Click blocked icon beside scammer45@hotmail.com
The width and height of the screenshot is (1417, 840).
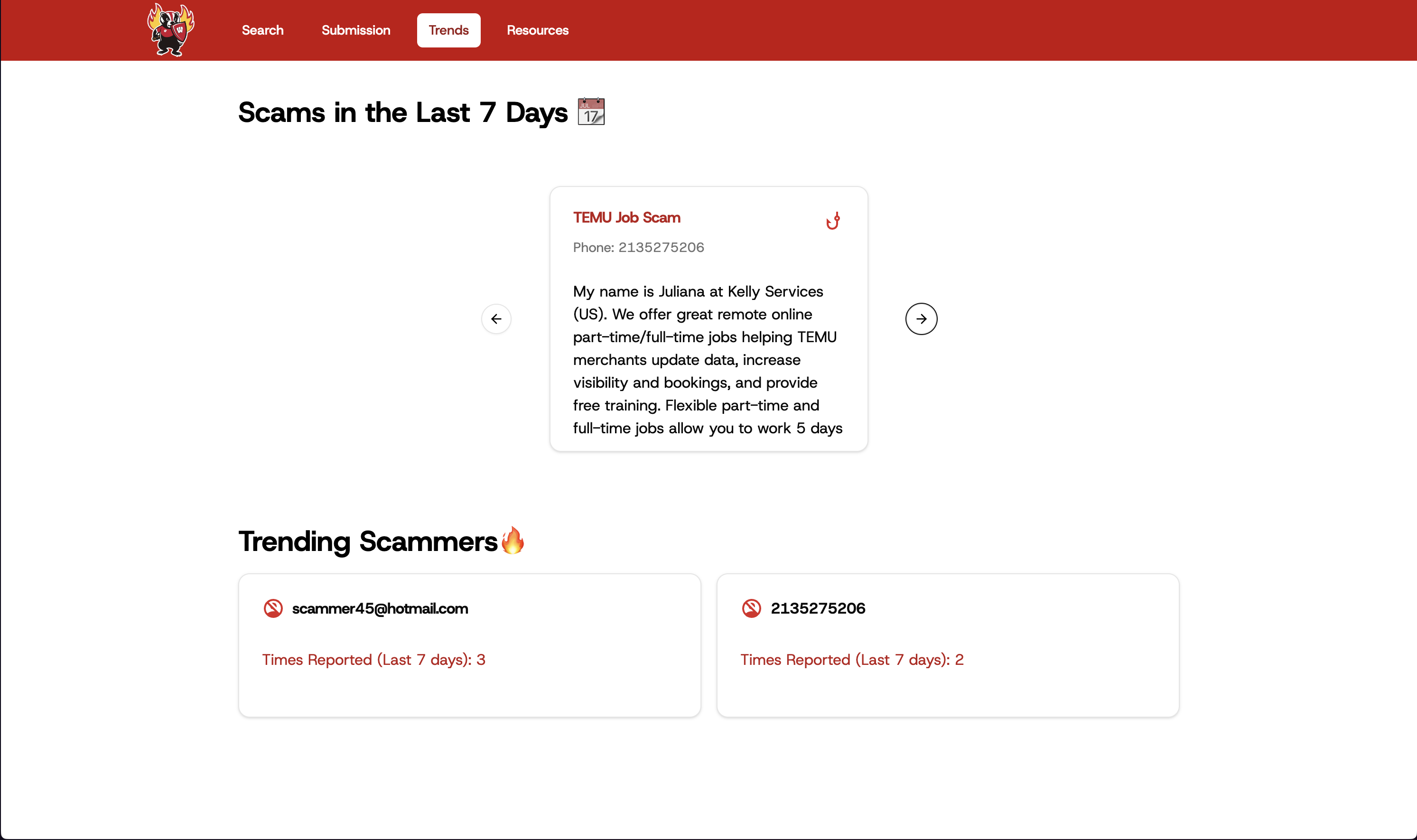pyautogui.click(x=273, y=608)
